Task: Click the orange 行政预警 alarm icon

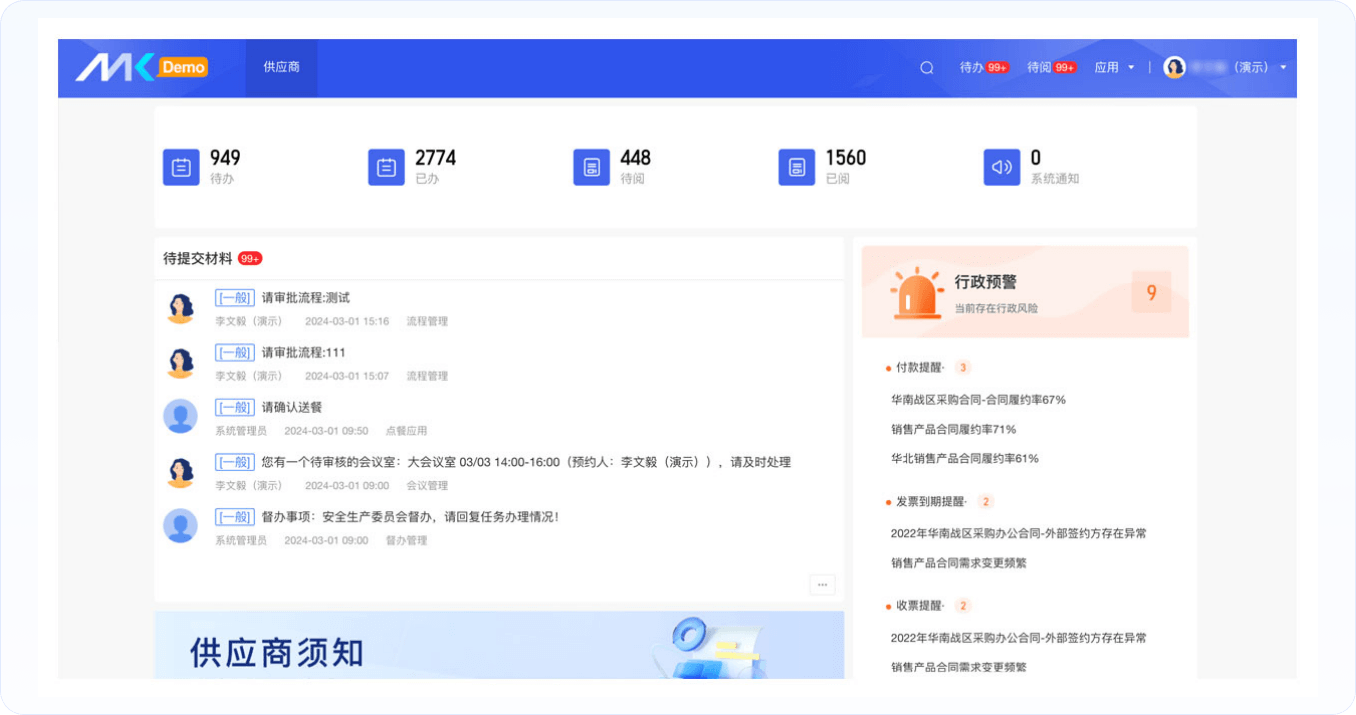Action: 916,293
